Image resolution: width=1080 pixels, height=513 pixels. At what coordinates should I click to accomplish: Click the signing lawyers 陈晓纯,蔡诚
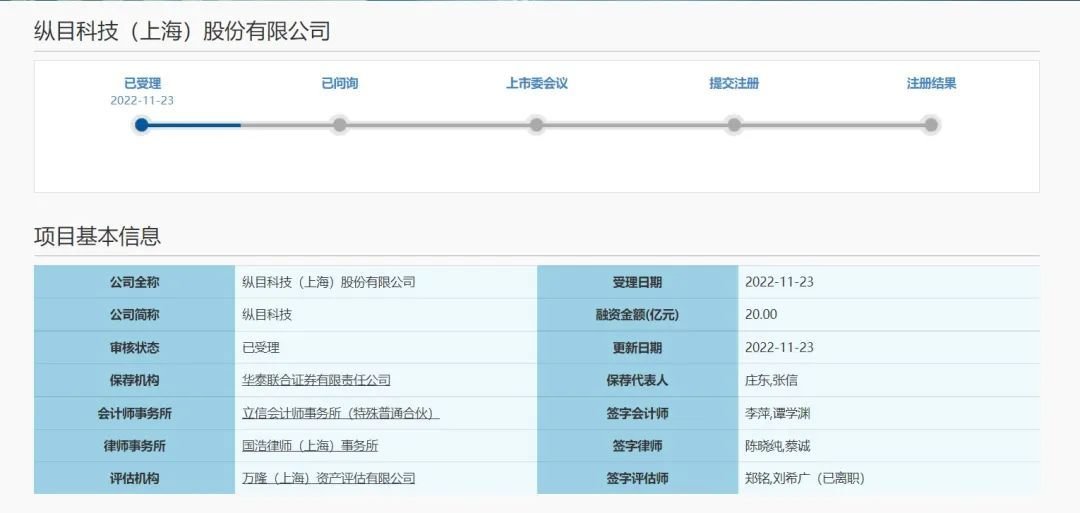tap(778, 446)
